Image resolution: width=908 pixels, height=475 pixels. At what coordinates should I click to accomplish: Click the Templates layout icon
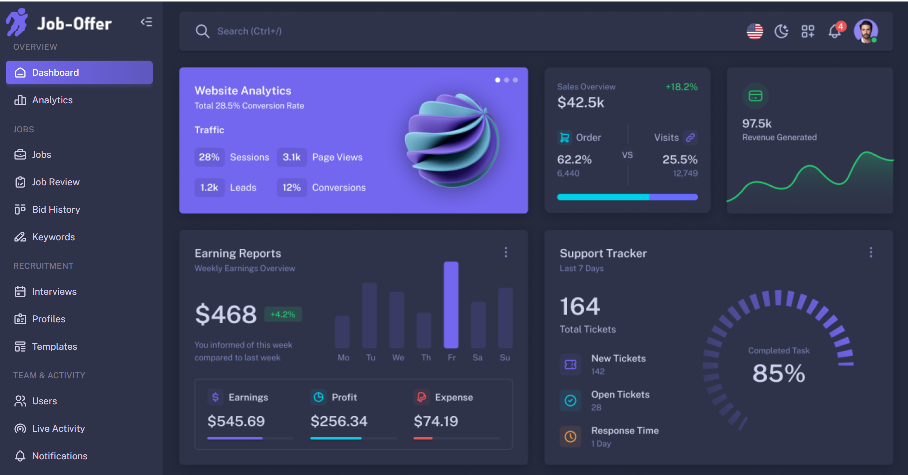[x=20, y=346]
